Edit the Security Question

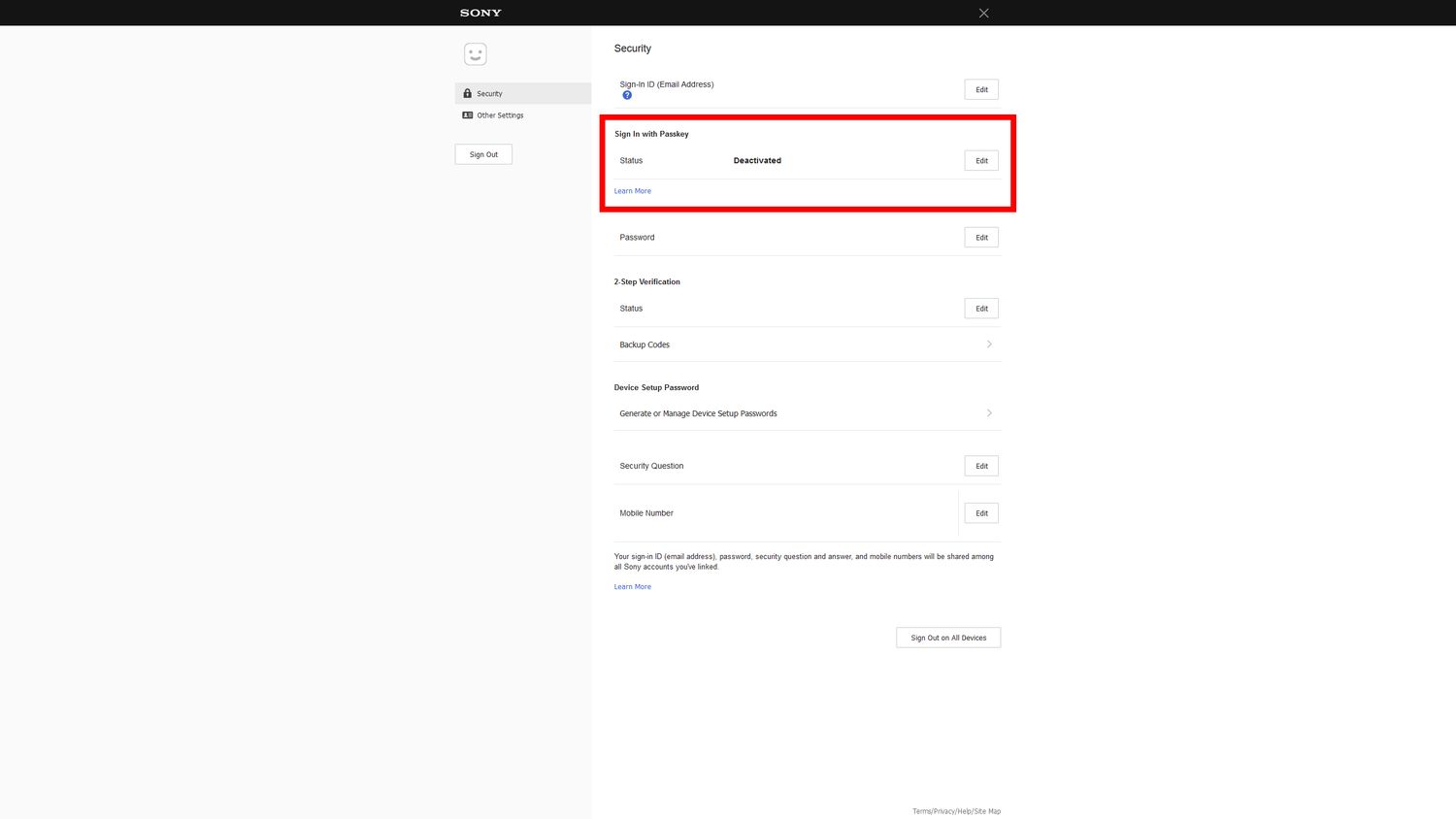pyautogui.click(x=980, y=466)
